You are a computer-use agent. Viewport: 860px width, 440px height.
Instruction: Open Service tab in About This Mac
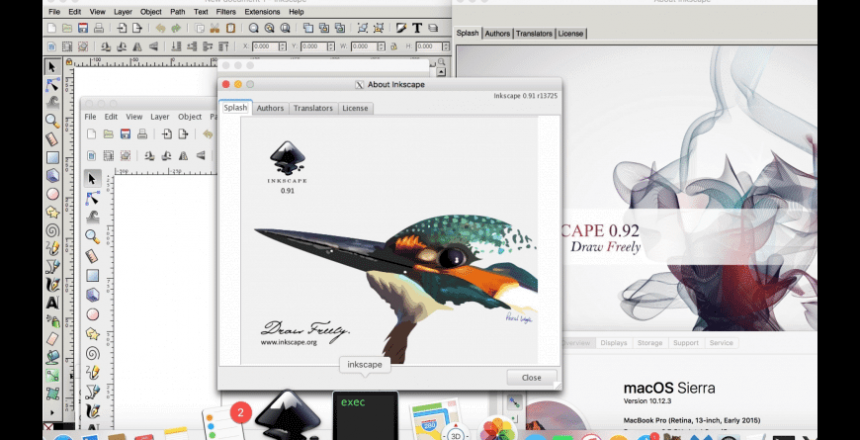(721, 343)
